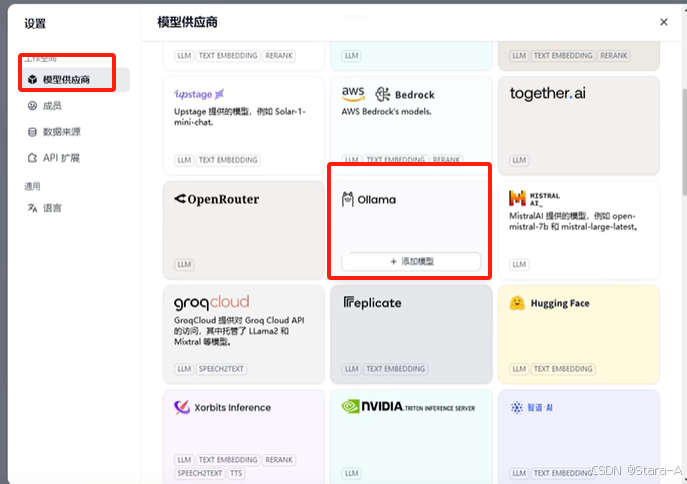Select the AWS logo
Image resolution: width=687 pixels, height=484 pixels.
[x=353, y=94]
